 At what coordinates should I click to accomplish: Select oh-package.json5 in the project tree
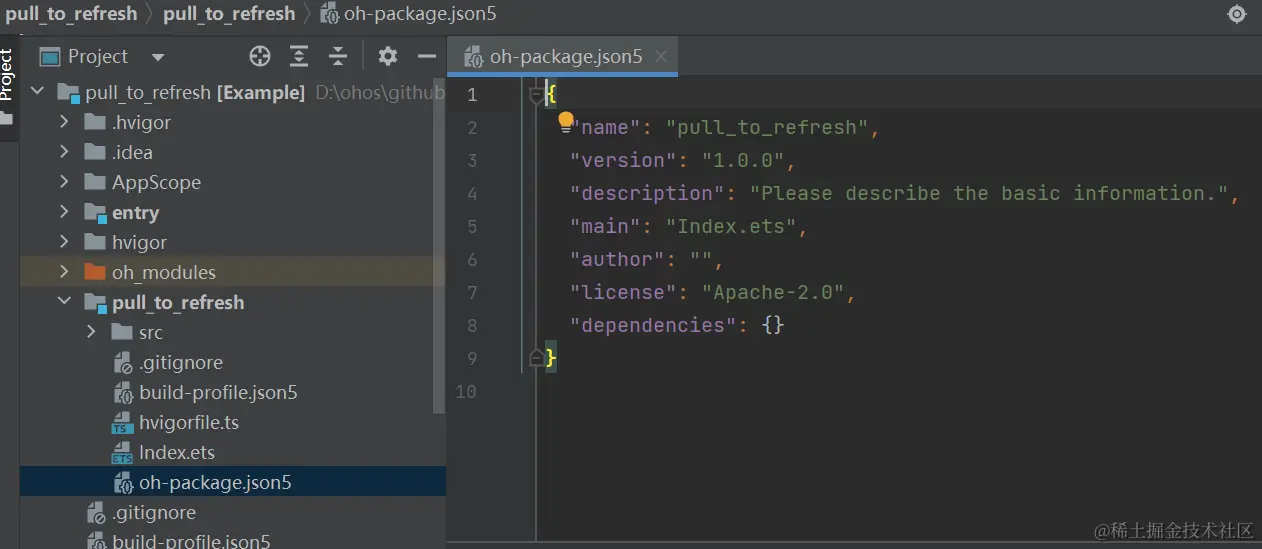(215, 482)
